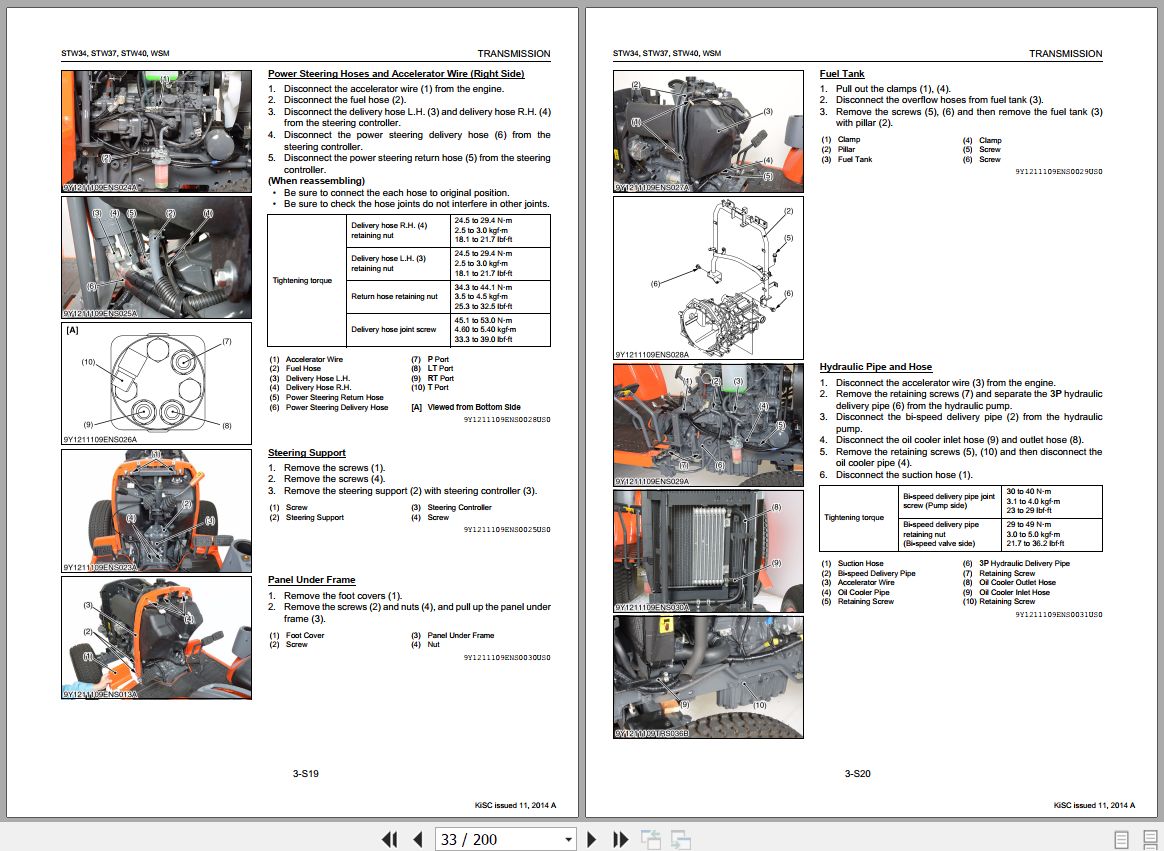
Task: Click legend entry '(9) Oil Cooler Inlet Hose'
Action: click(x=1006, y=593)
